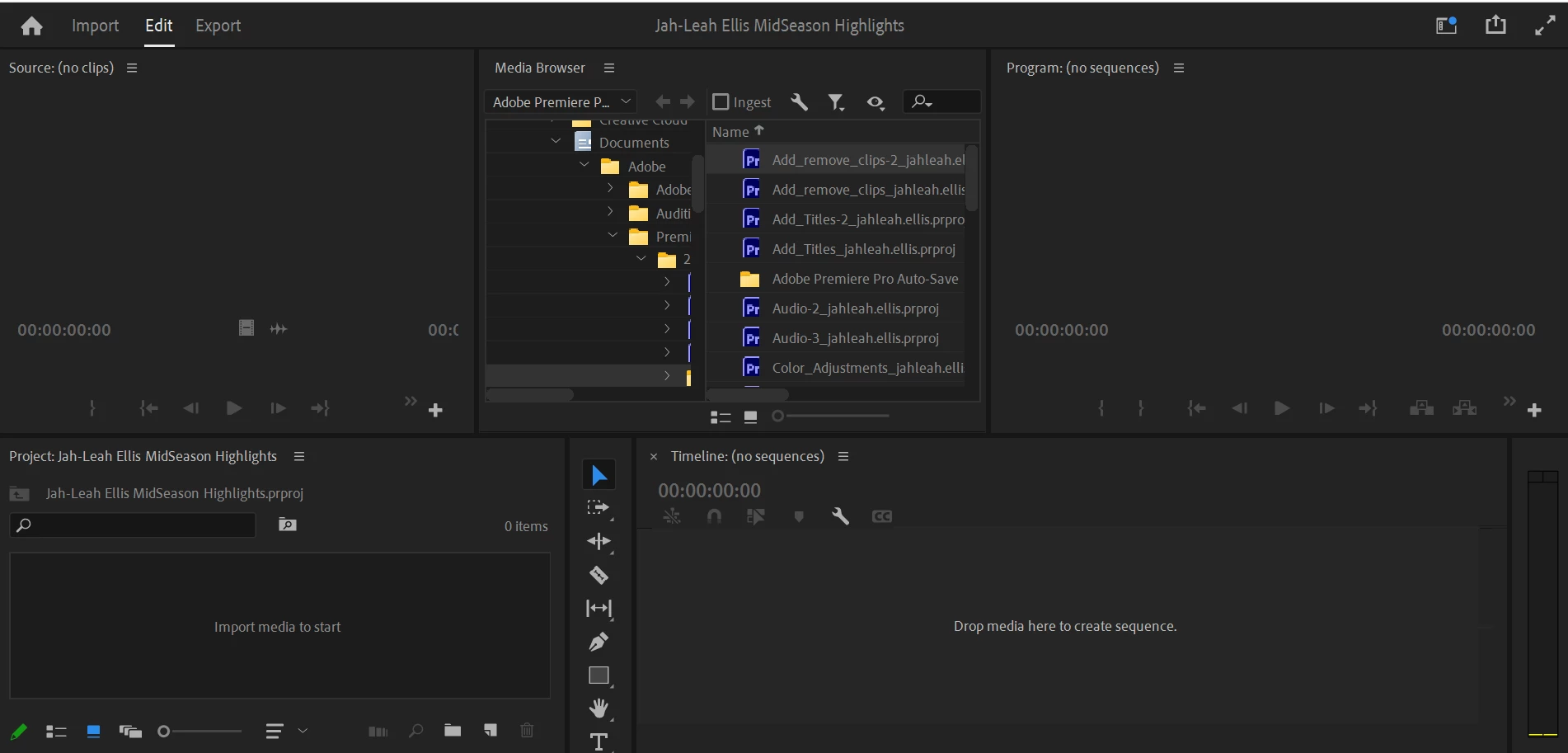Collapse the Premi folder in tree
Image resolution: width=1568 pixels, height=753 pixels.
pos(613,235)
